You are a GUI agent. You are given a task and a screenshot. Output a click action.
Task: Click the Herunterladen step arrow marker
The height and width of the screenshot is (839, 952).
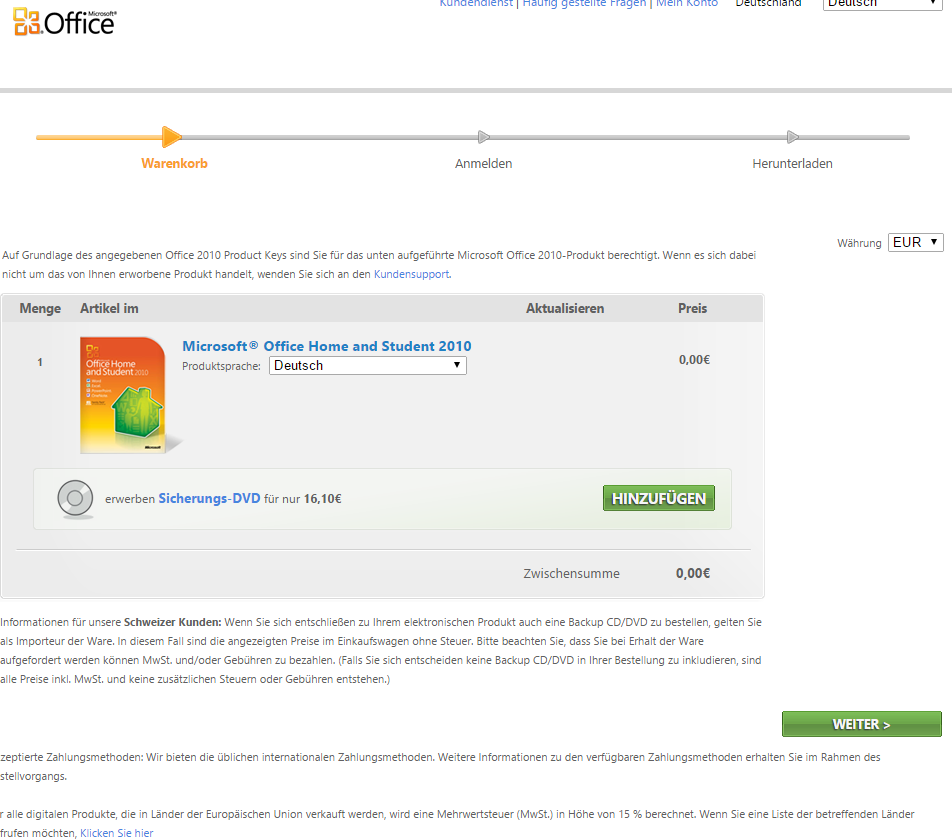(x=792, y=137)
